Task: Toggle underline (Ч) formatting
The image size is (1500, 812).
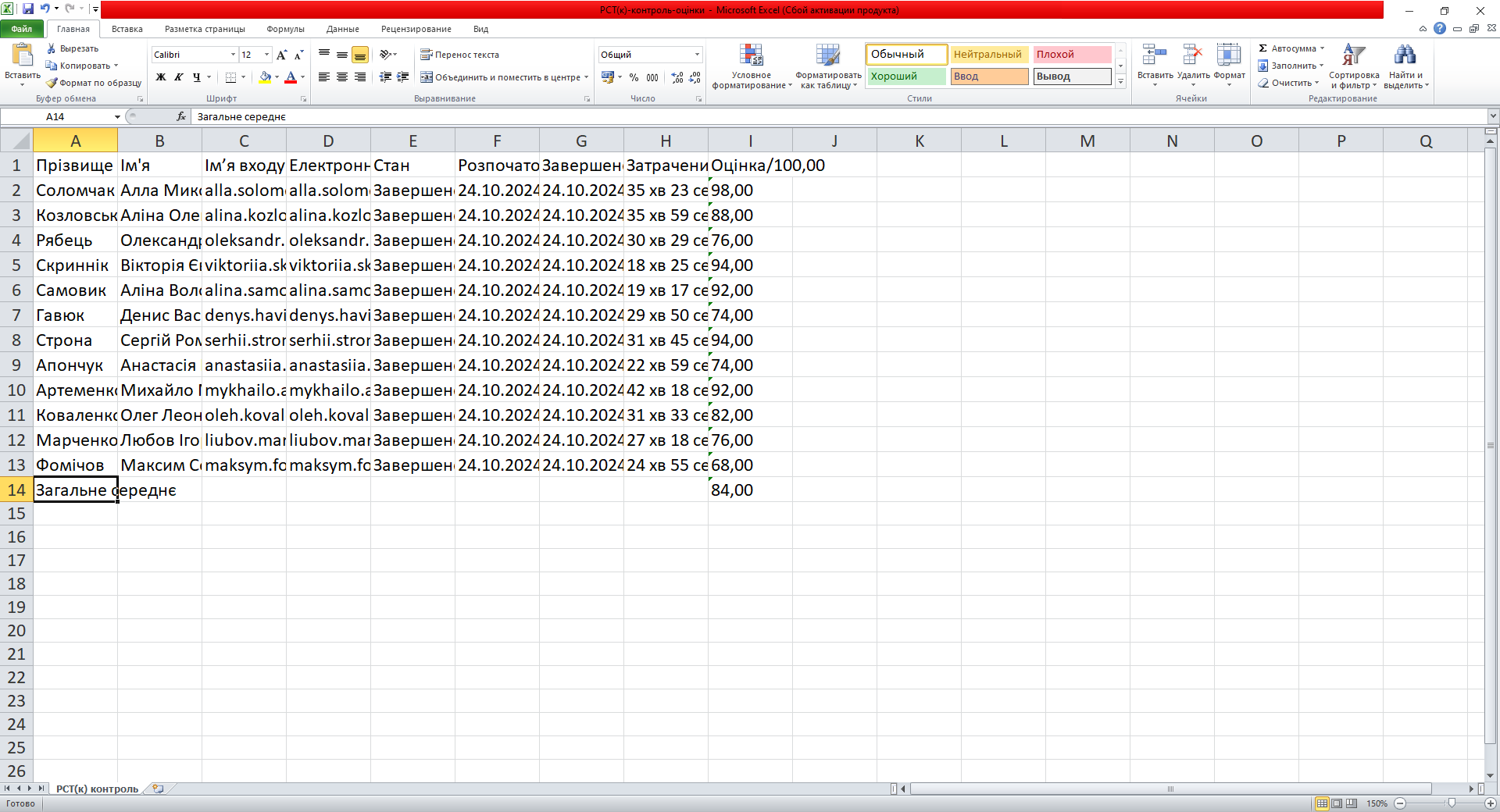Action: [197, 77]
